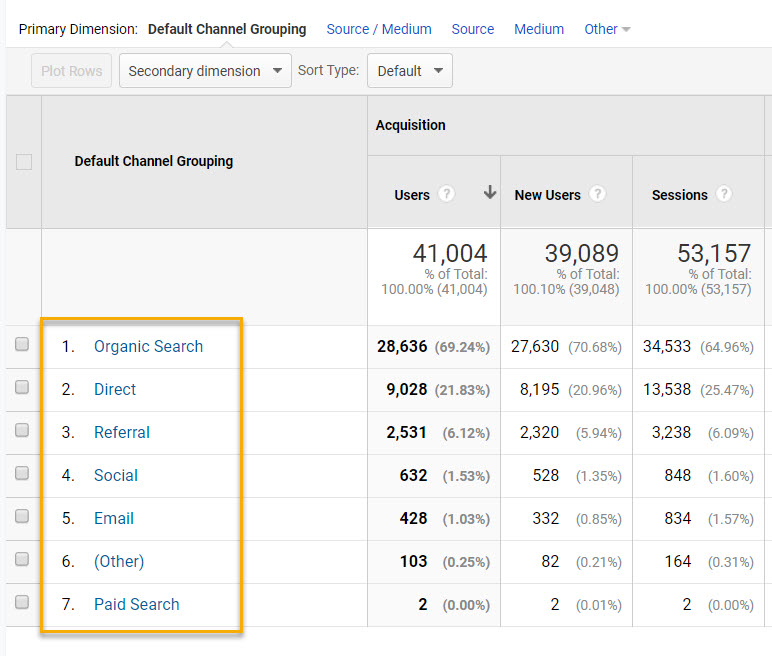The image size is (772, 656).
Task: Click Social sessions value 848
Action: click(677, 475)
